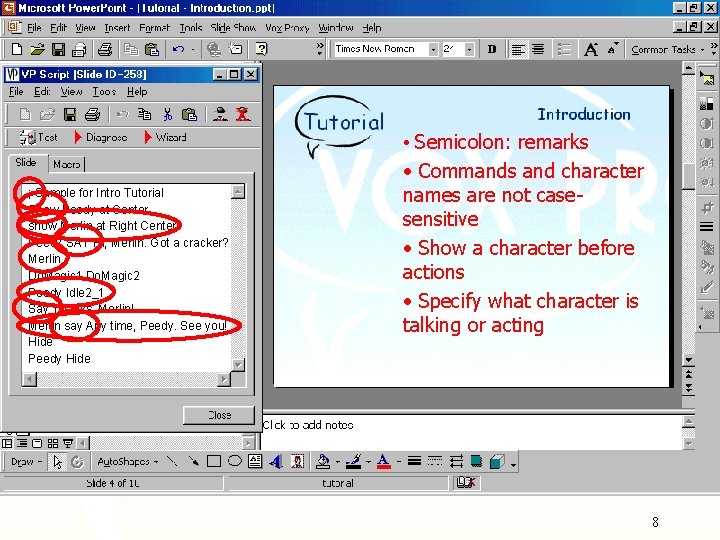
Task: Click the Font Color red A icon
Action: (x=383, y=461)
